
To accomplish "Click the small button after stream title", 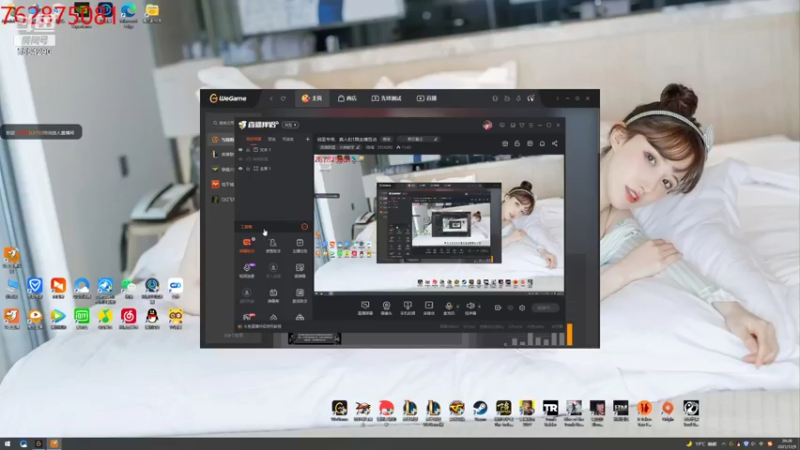I will pos(386,139).
